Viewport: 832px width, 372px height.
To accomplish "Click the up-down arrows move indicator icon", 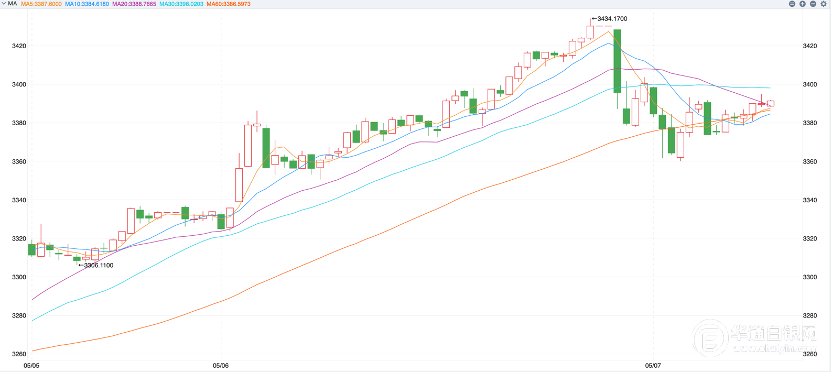I will 802,4.
